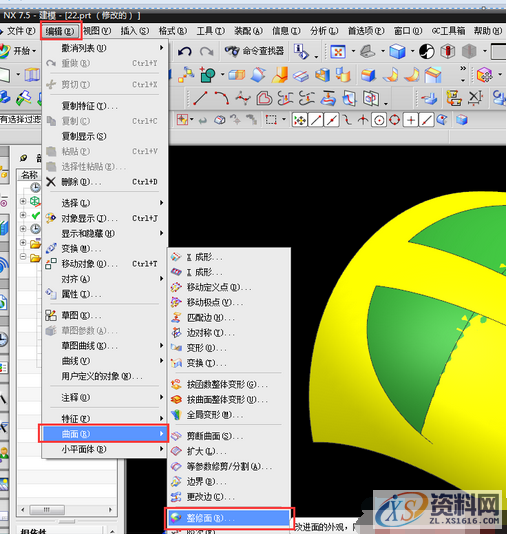
Task: Open the 格式(R) menu
Action: point(173,31)
